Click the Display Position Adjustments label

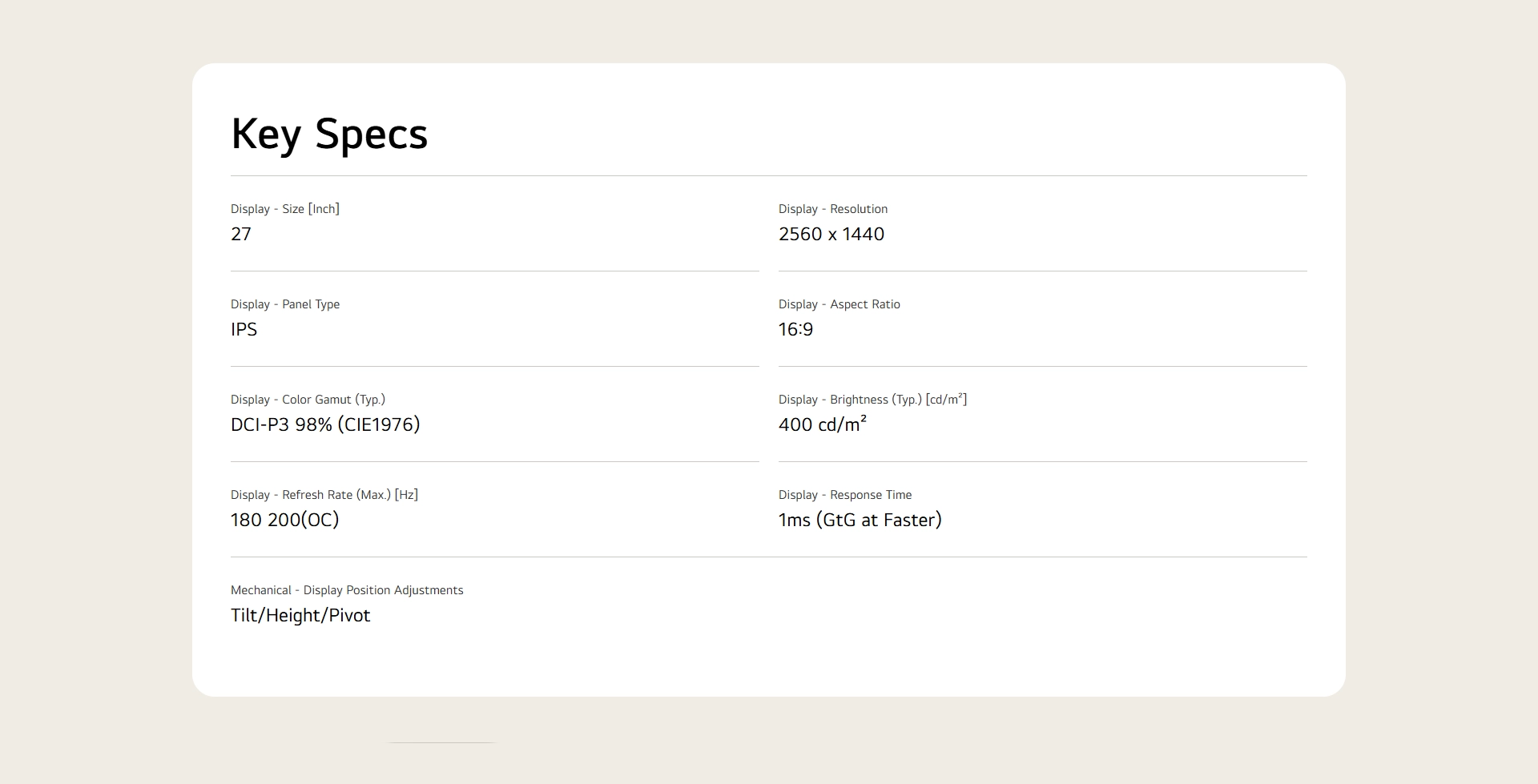(x=347, y=590)
